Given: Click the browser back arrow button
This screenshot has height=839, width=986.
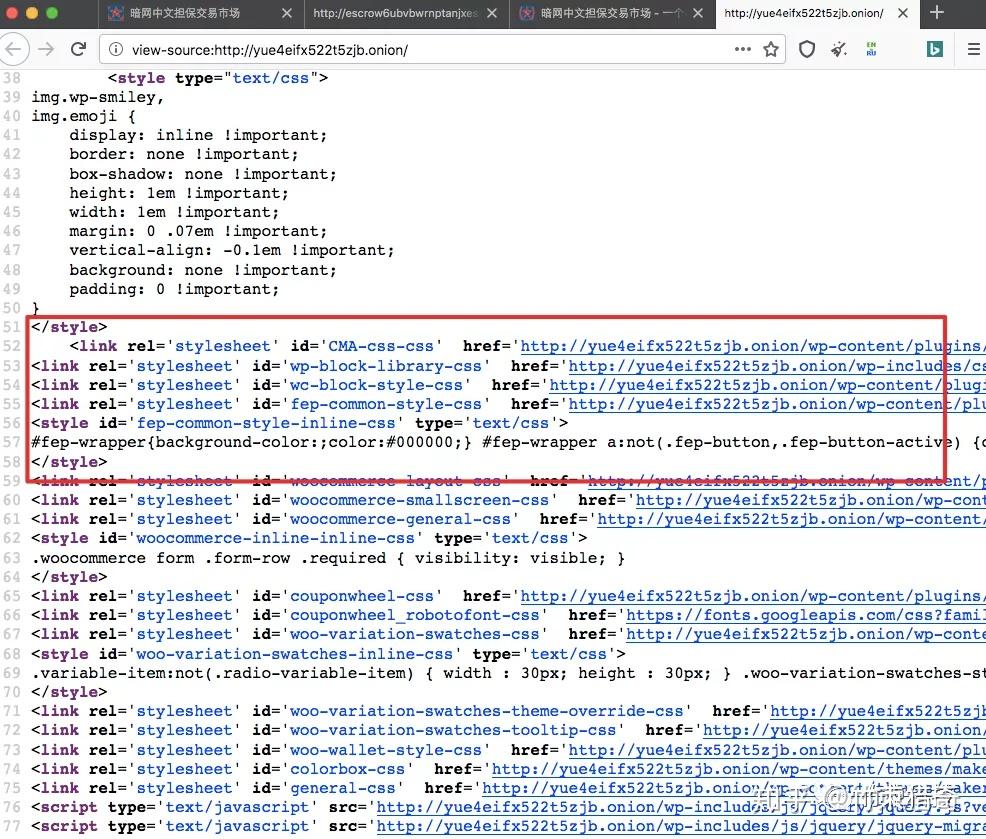Looking at the screenshot, I should point(14,50).
